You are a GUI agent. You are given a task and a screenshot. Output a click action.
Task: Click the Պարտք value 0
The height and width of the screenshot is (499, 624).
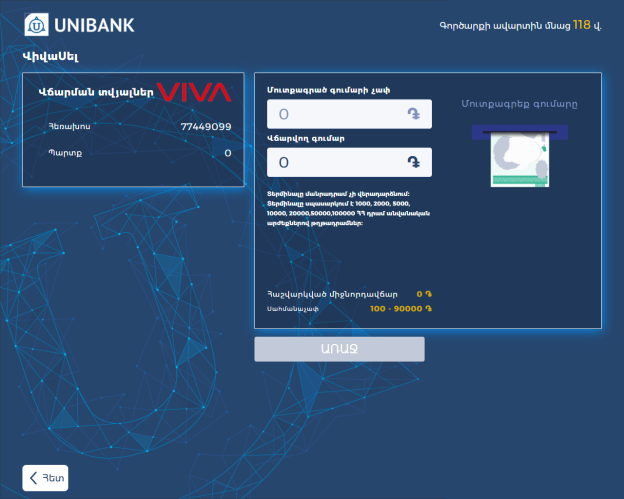[228, 153]
